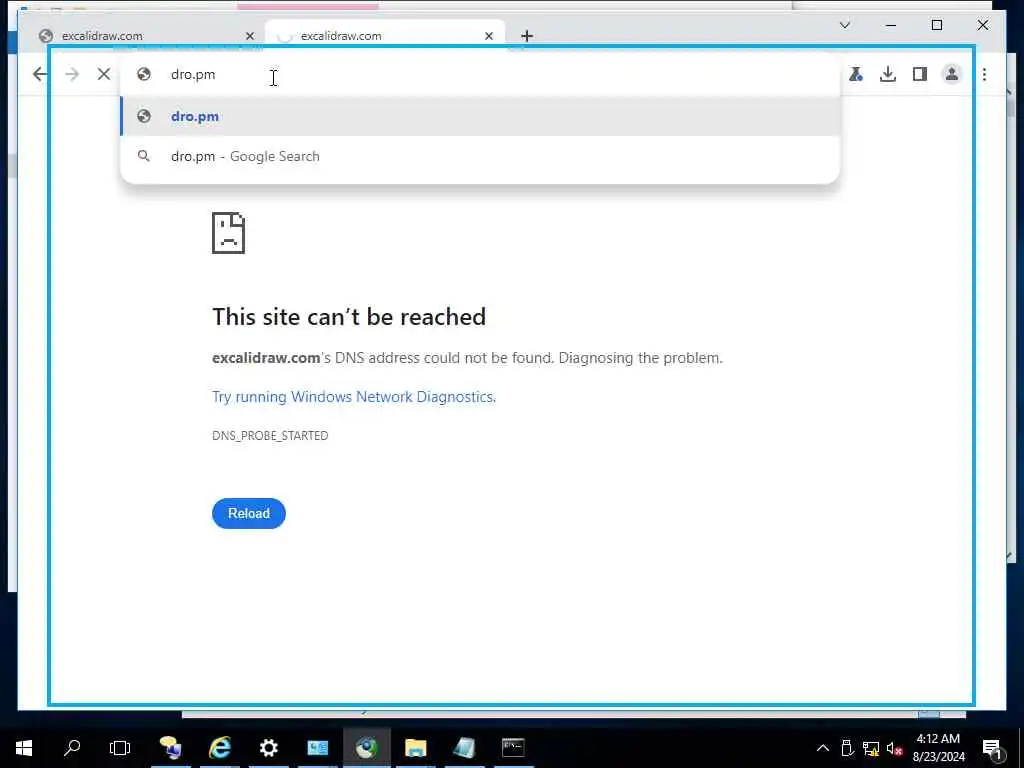Screen dimensions: 1024x768
Task: Open a new tab with plus button
Action: click(527, 36)
